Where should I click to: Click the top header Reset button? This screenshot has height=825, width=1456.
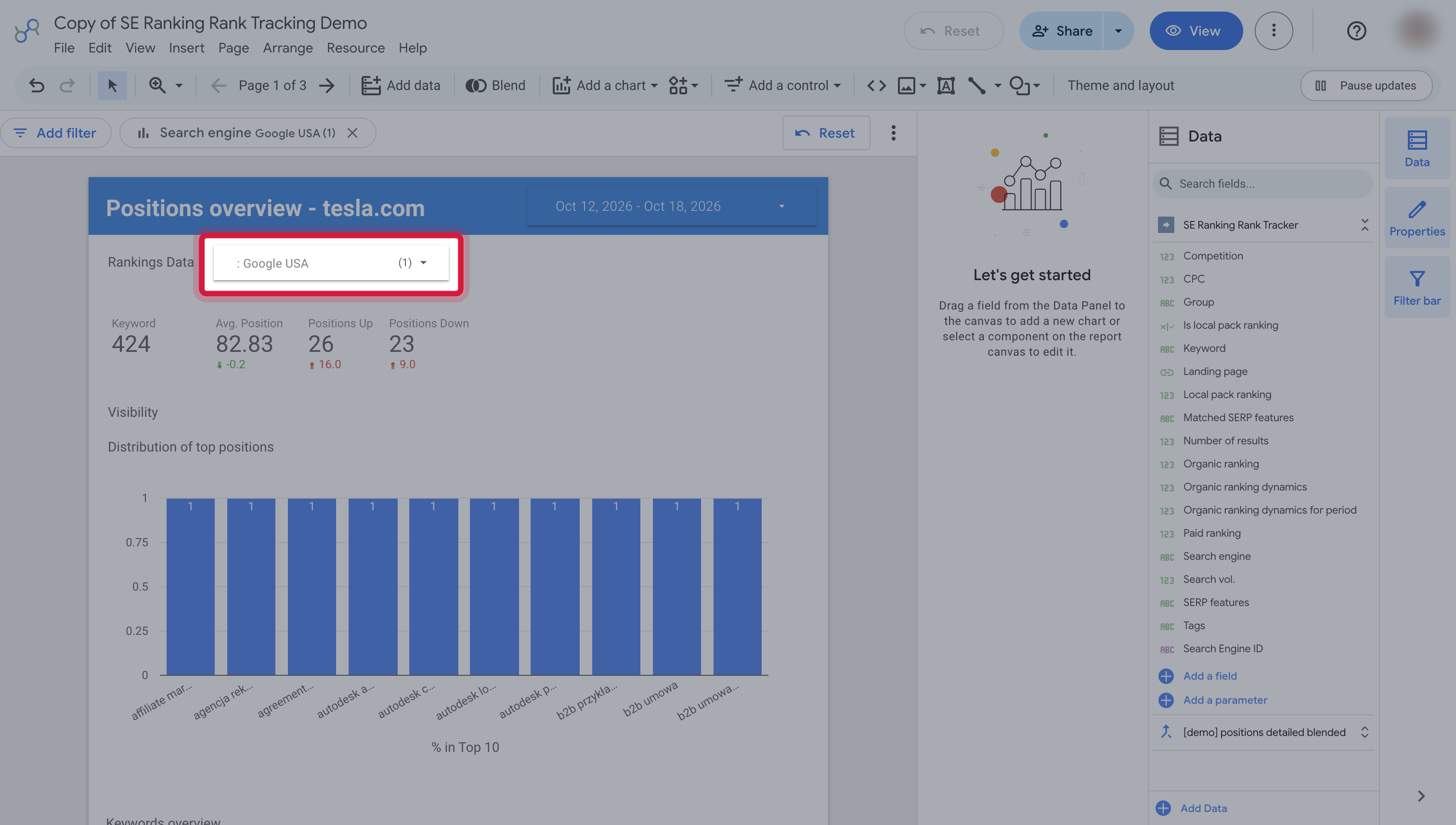(953, 31)
